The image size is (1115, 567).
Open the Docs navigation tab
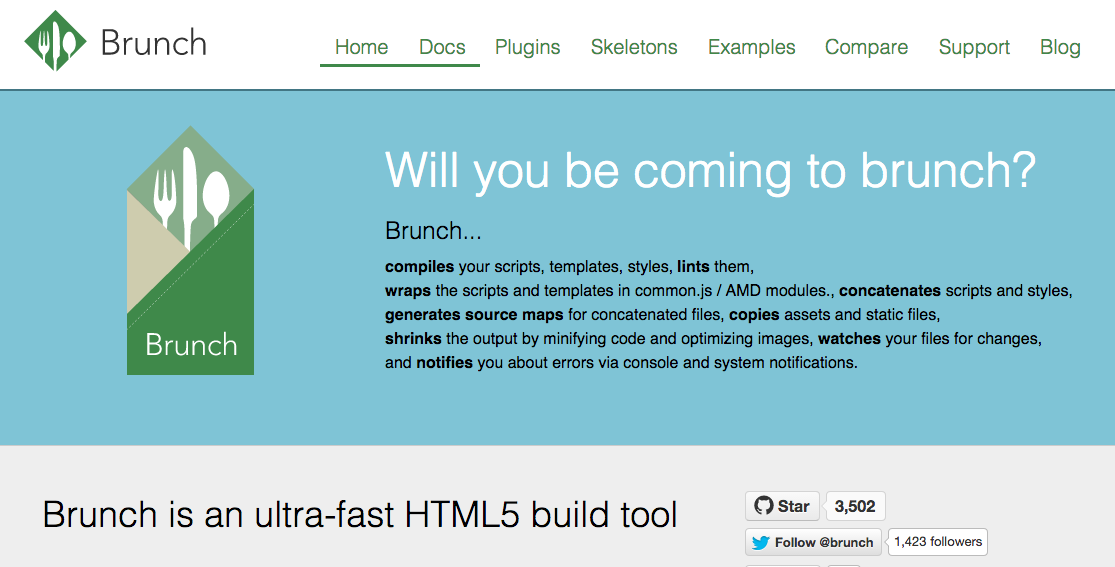442,47
